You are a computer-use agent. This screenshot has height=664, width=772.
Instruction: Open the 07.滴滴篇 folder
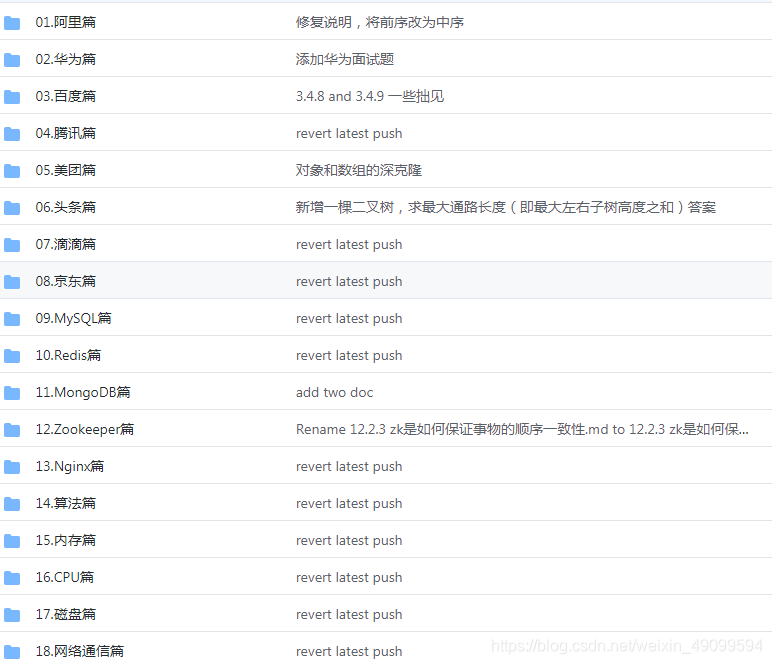tap(65, 244)
